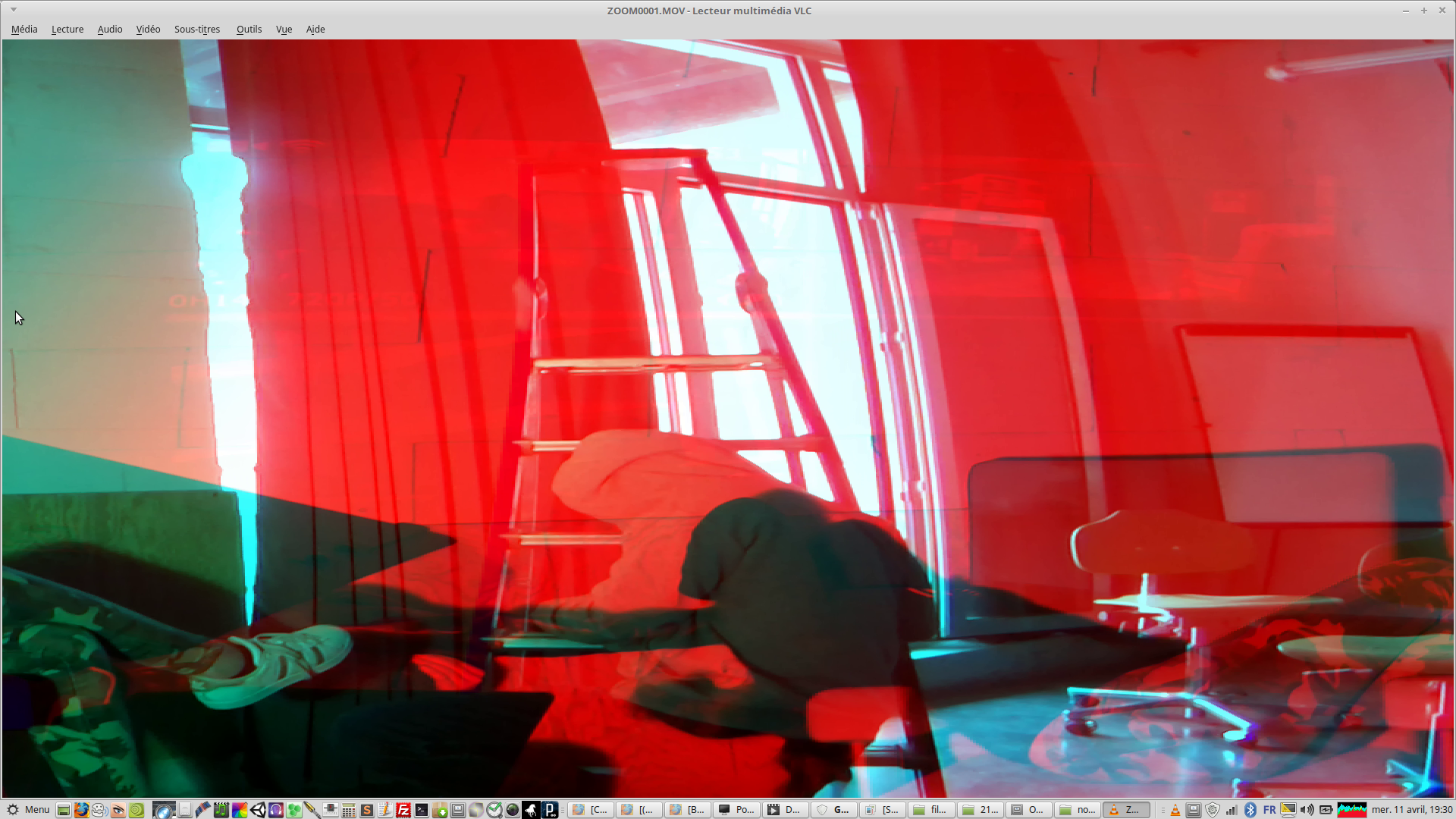Screen dimensions: 1456x819
Task: Expand the window menu arrow in title bar
Action: tap(14, 10)
